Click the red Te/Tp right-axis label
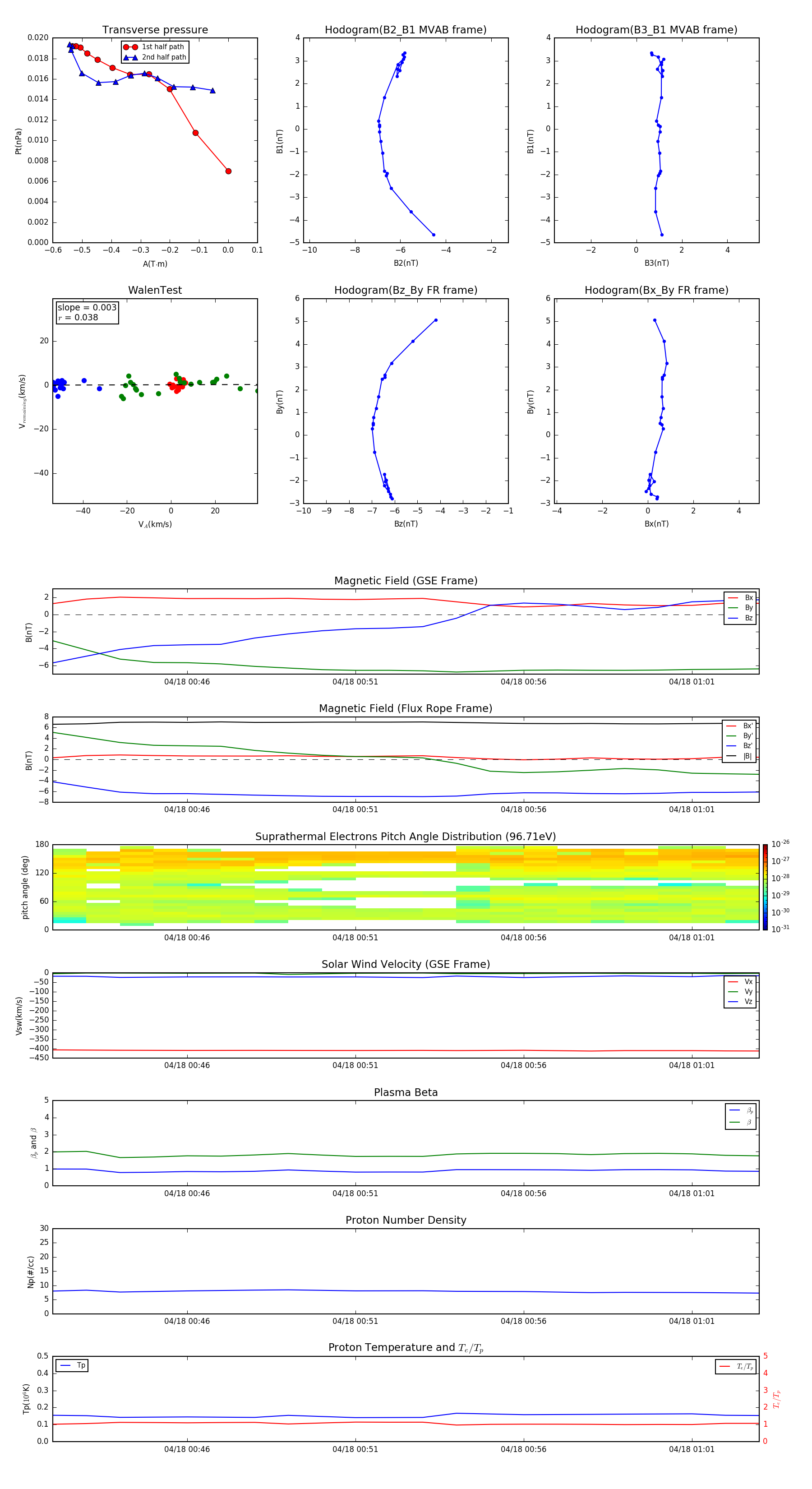812x1489 pixels. click(x=777, y=1399)
